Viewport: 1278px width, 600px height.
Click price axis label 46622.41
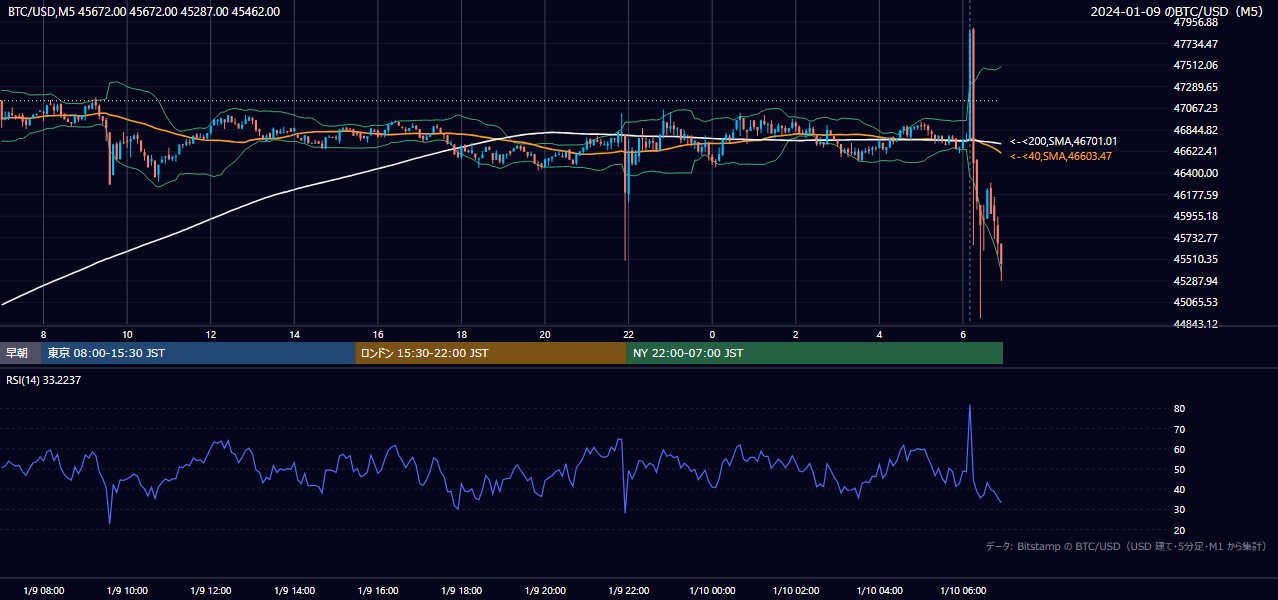[x=1196, y=151]
